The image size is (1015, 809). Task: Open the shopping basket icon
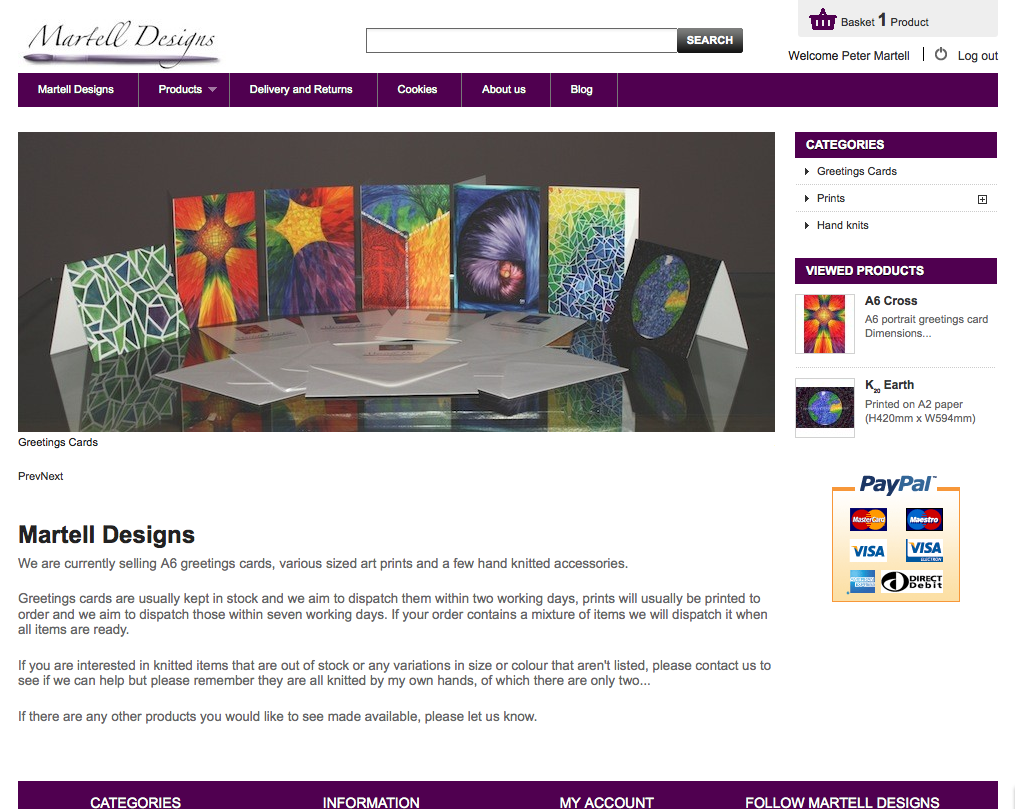[x=822, y=19]
